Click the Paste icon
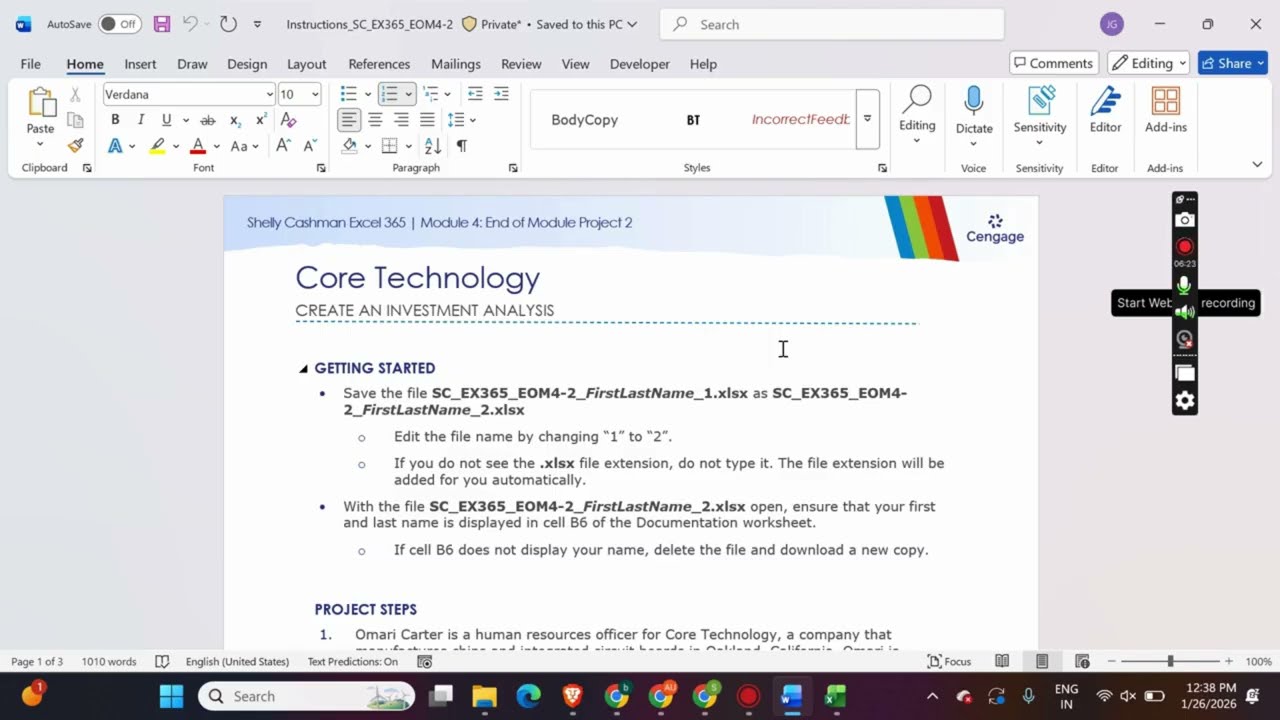 [x=41, y=103]
